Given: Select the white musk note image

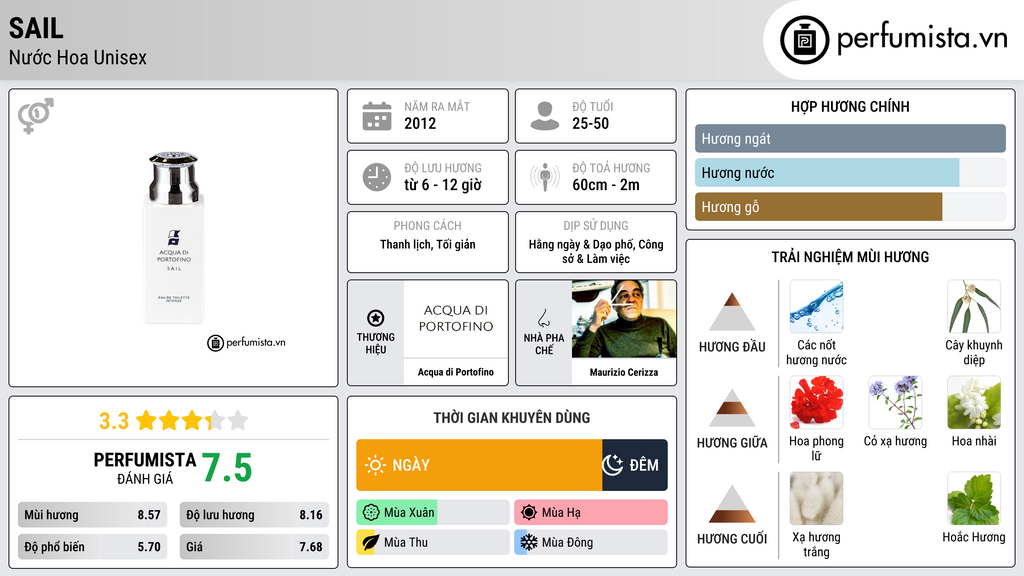Looking at the screenshot, I should (816, 498).
